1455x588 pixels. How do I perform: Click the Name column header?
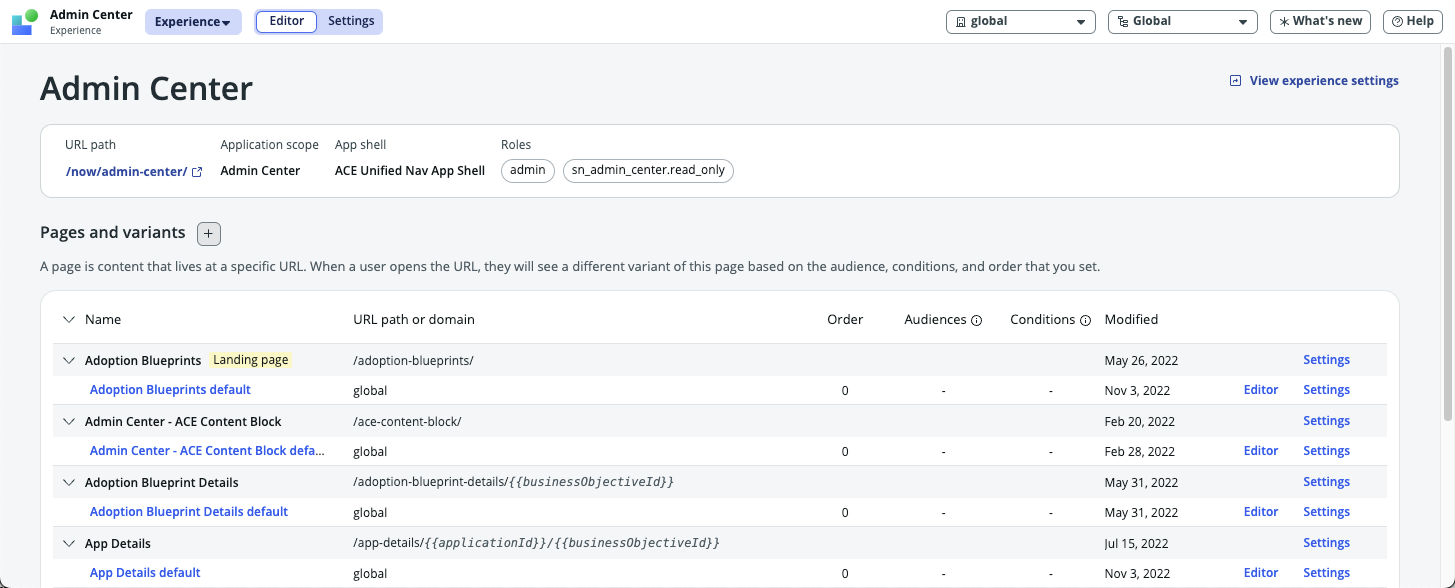click(x=103, y=320)
